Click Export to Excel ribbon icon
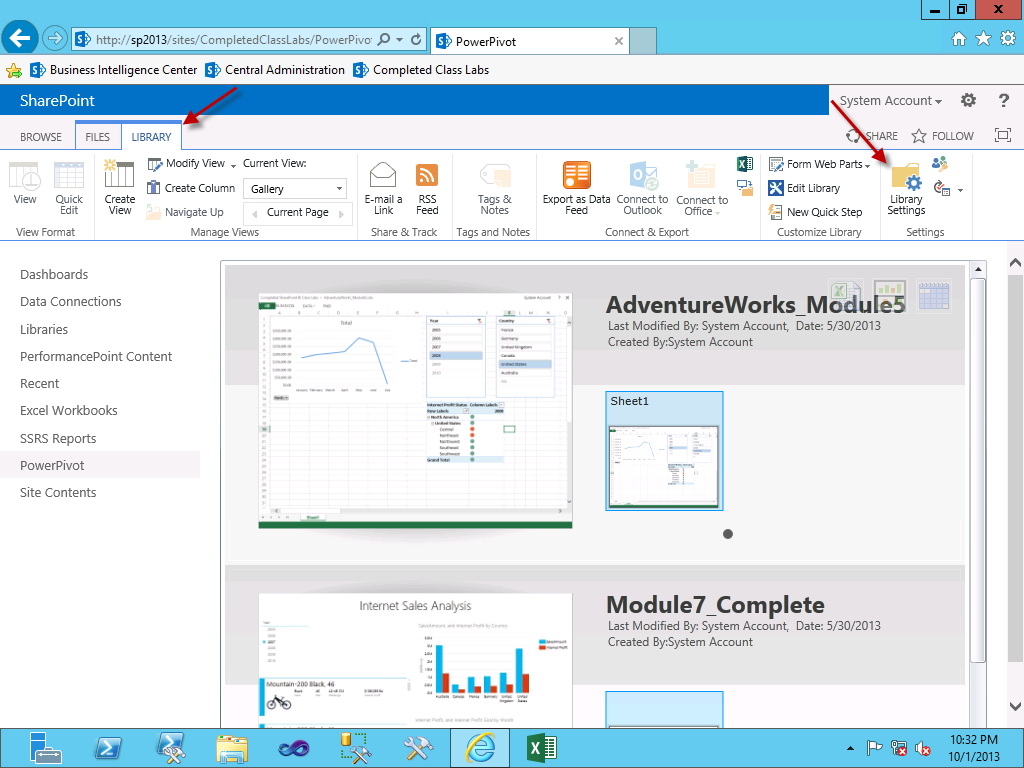The image size is (1024, 768). click(x=744, y=164)
